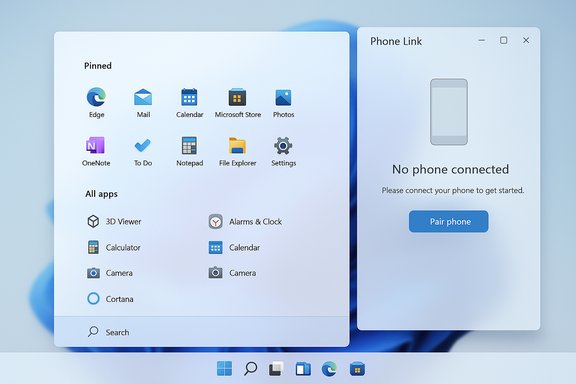Open the Microsoft Store taskbar icon

[357, 369]
